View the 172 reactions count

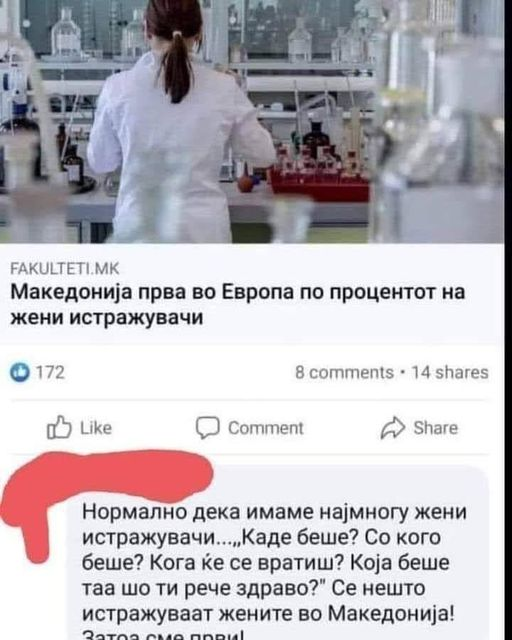pyautogui.click(x=51, y=372)
